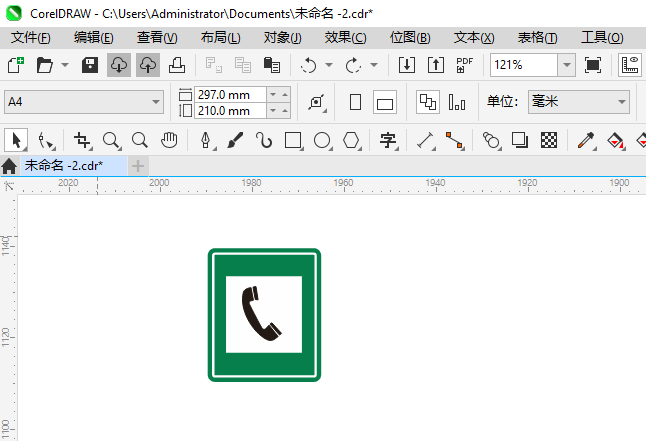Click the Full screen preview icon
Viewport: 646px width, 441px height.
[592, 65]
